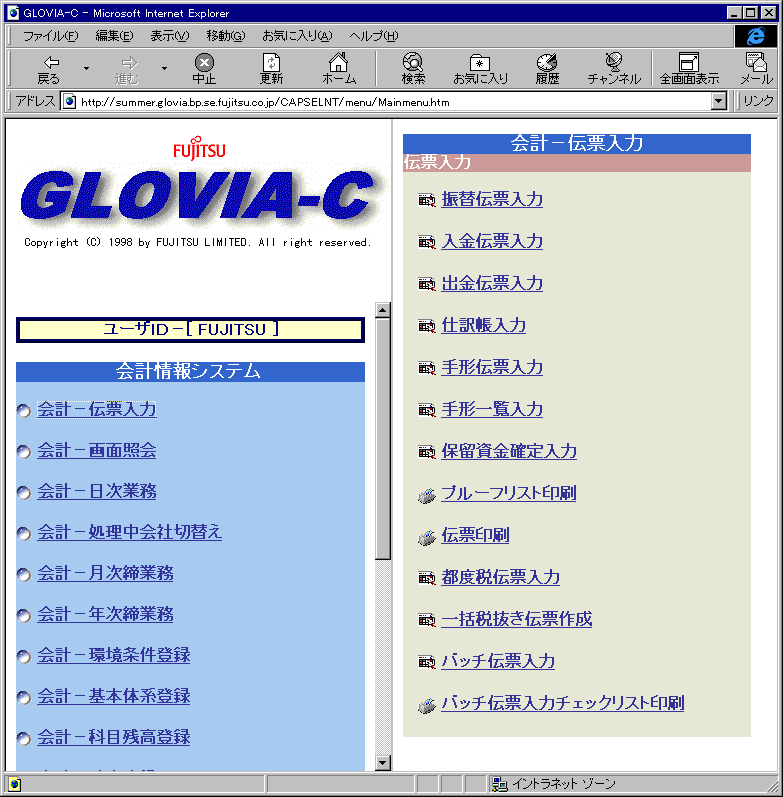Open the ファイル(F) menu
783x797 pixels.
point(50,36)
